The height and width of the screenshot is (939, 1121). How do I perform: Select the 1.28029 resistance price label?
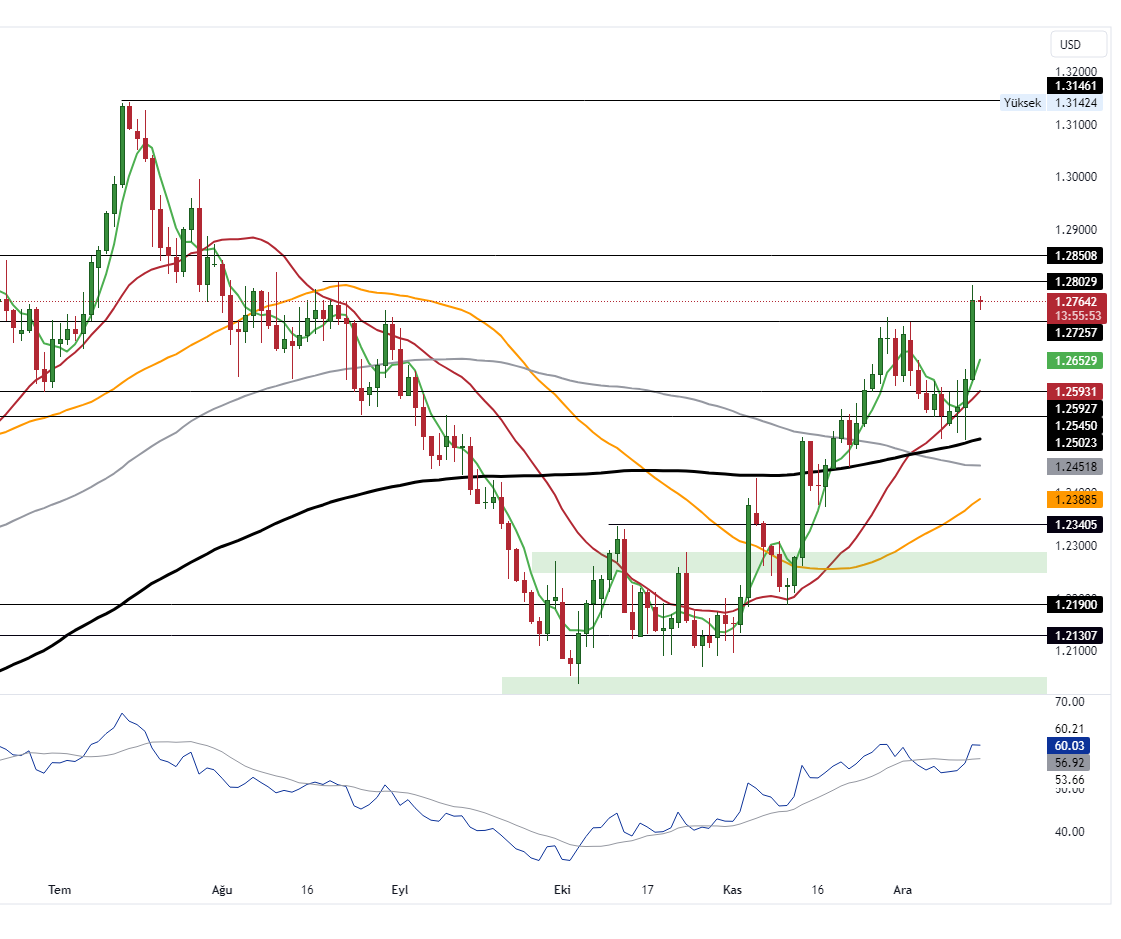[x=1078, y=282]
